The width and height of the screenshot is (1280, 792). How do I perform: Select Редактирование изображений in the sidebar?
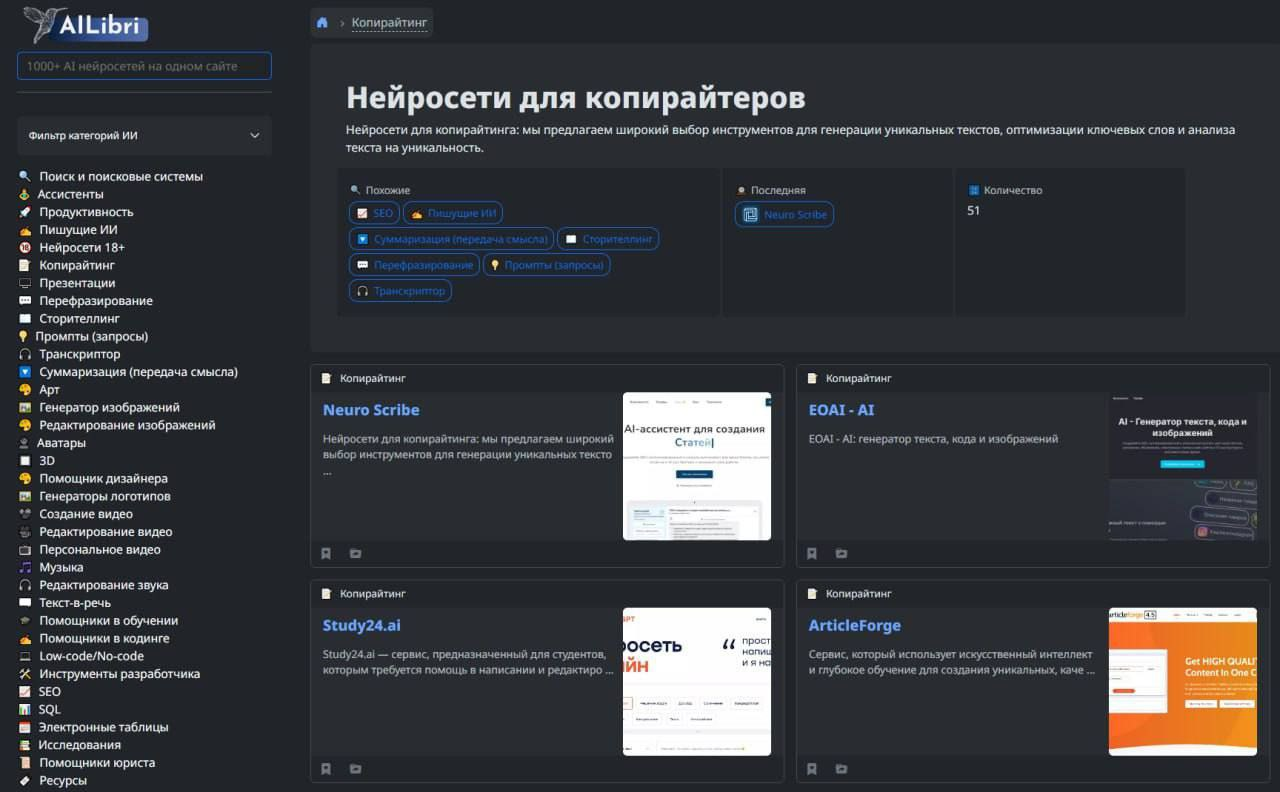pos(127,426)
